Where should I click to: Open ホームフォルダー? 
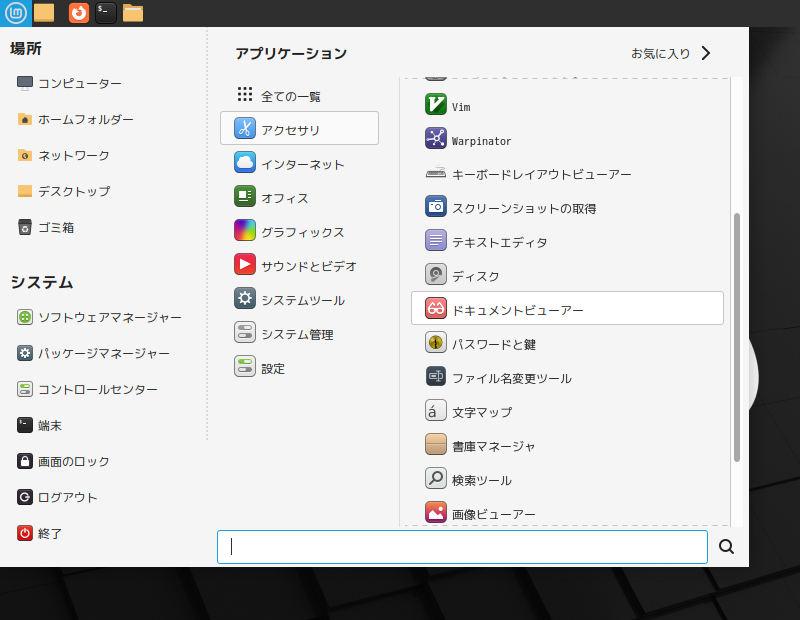click(x=75, y=119)
